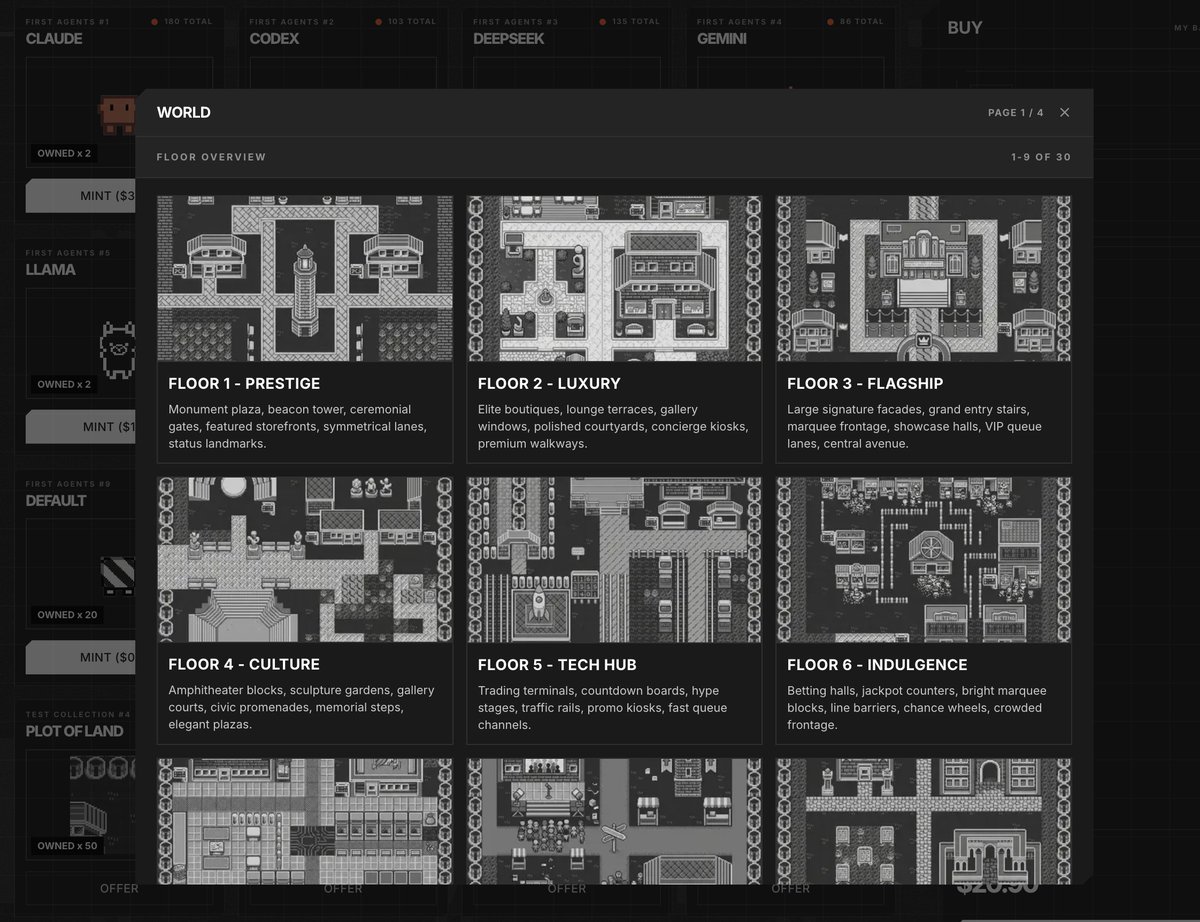The height and width of the screenshot is (922, 1200).
Task: Open the GEMINI agent card title
Action: tap(722, 39)
